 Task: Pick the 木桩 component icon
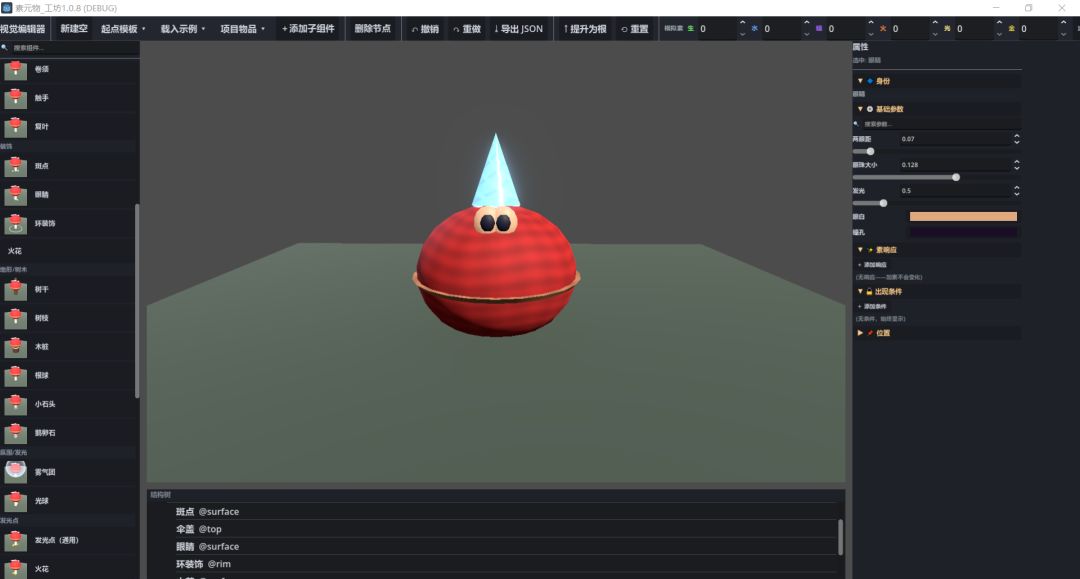15,347
